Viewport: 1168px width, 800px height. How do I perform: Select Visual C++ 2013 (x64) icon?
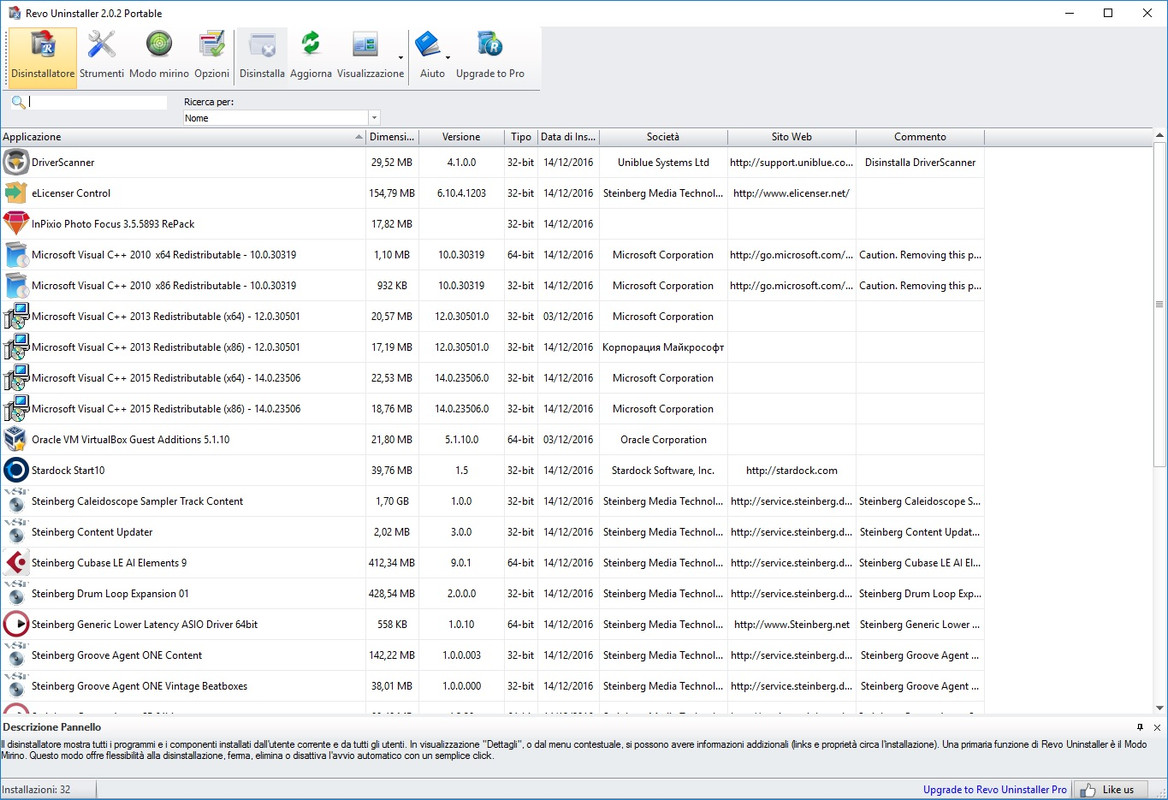click(x=16, y=316)
